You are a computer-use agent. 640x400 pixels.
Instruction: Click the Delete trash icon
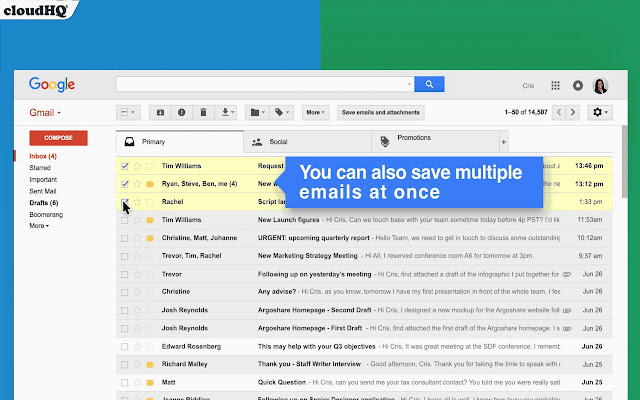203,112
